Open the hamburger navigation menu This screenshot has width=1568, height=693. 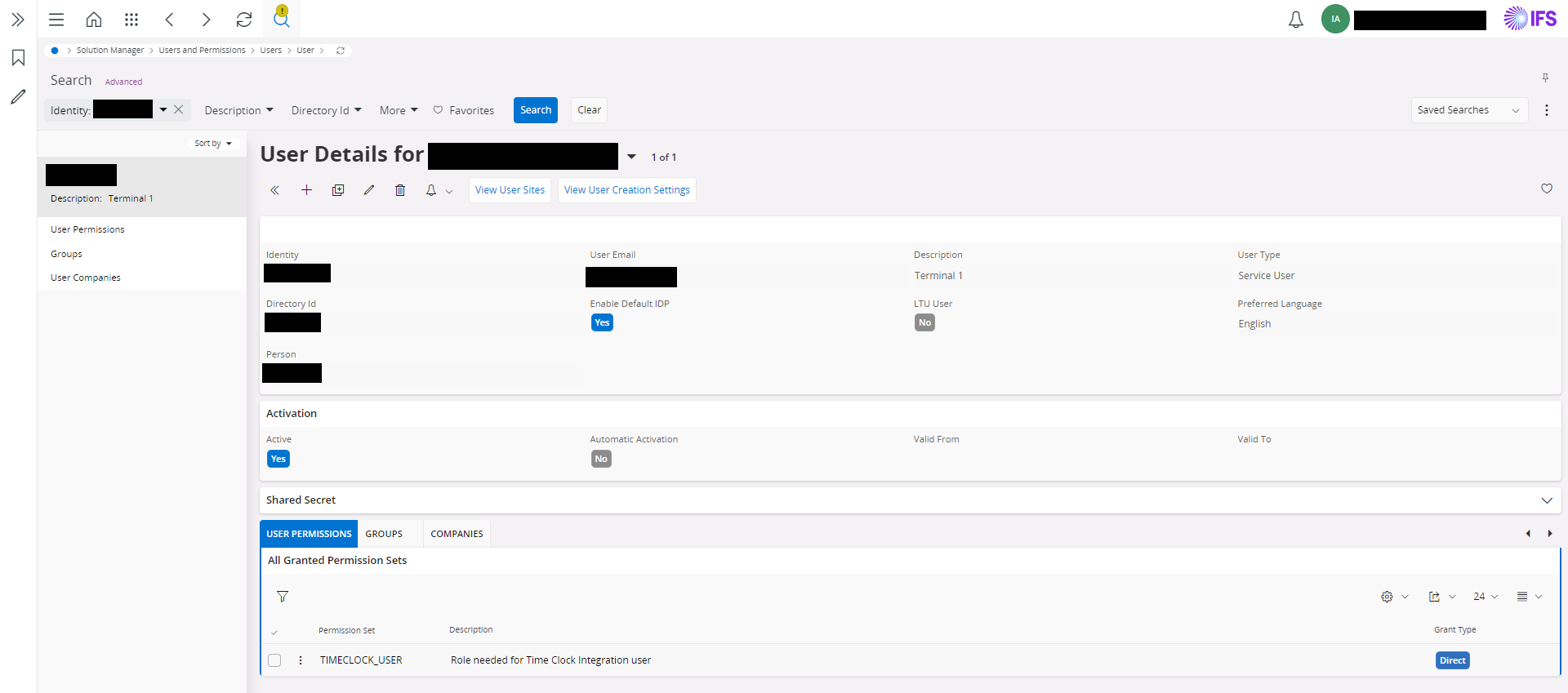(56, 20)
